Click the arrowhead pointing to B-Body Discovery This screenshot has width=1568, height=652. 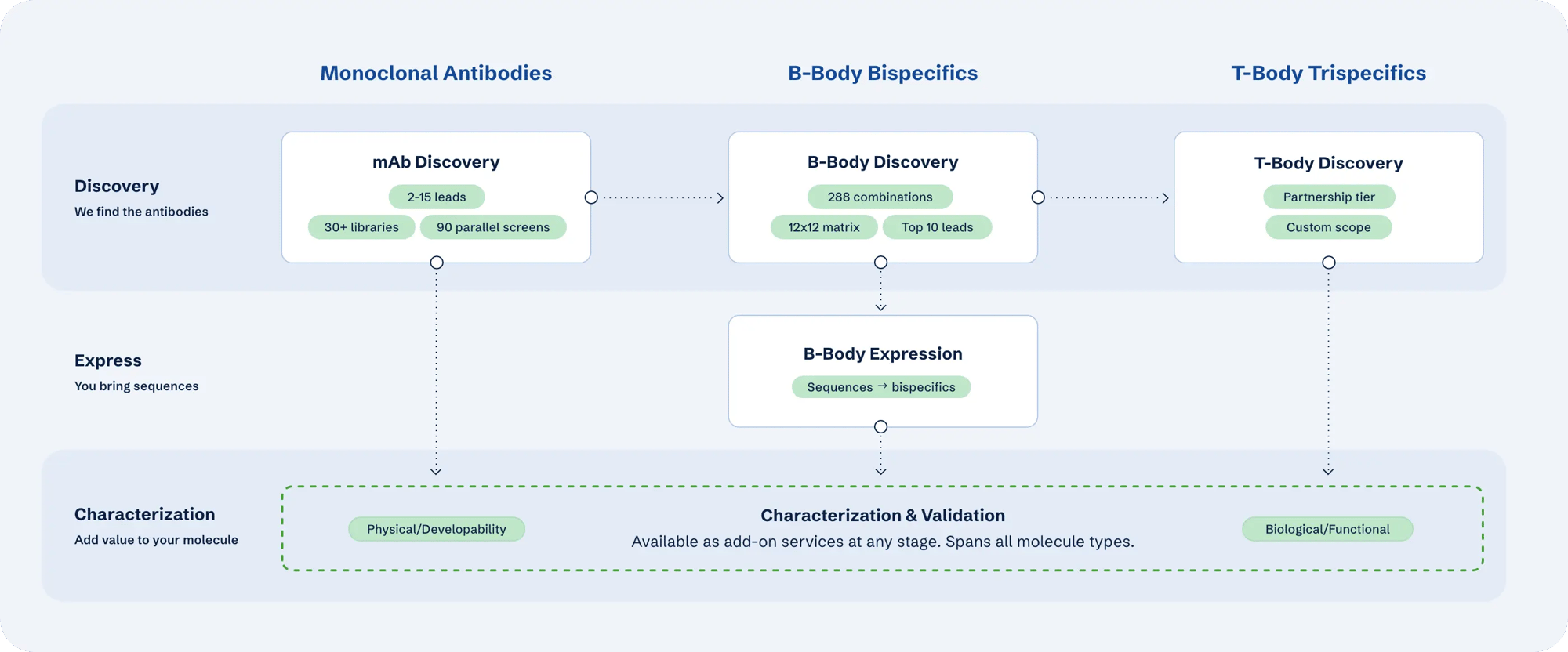click(x=720, y=198)
